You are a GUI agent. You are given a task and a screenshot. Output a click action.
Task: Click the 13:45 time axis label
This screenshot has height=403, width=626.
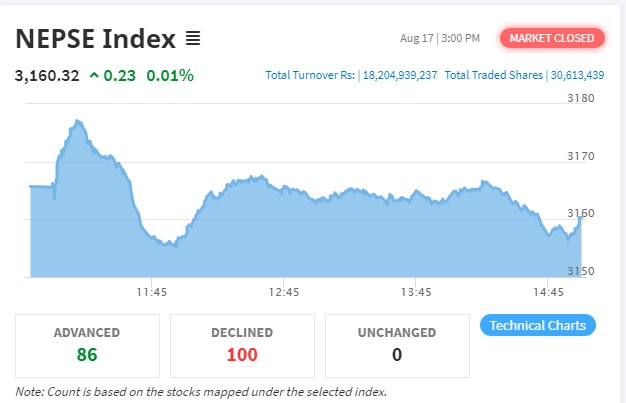416,292
